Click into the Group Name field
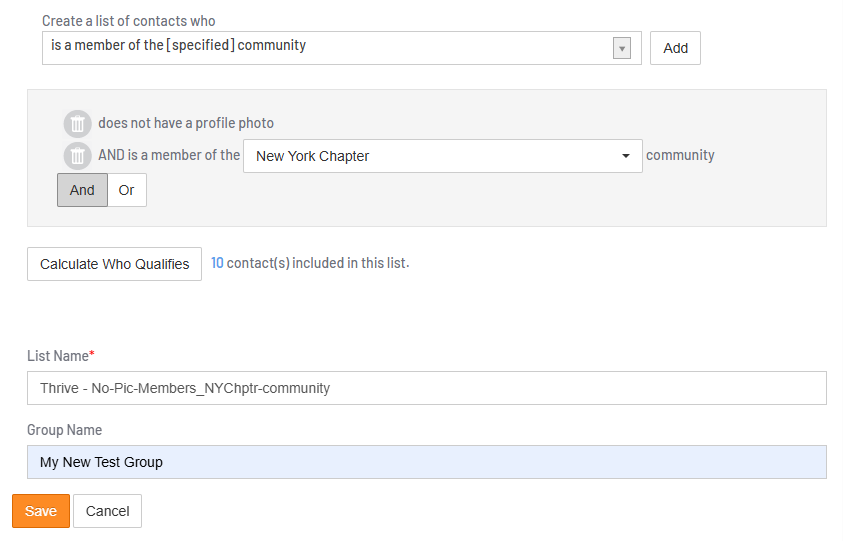This screenshot has height=541, width=843. [426, 462]
